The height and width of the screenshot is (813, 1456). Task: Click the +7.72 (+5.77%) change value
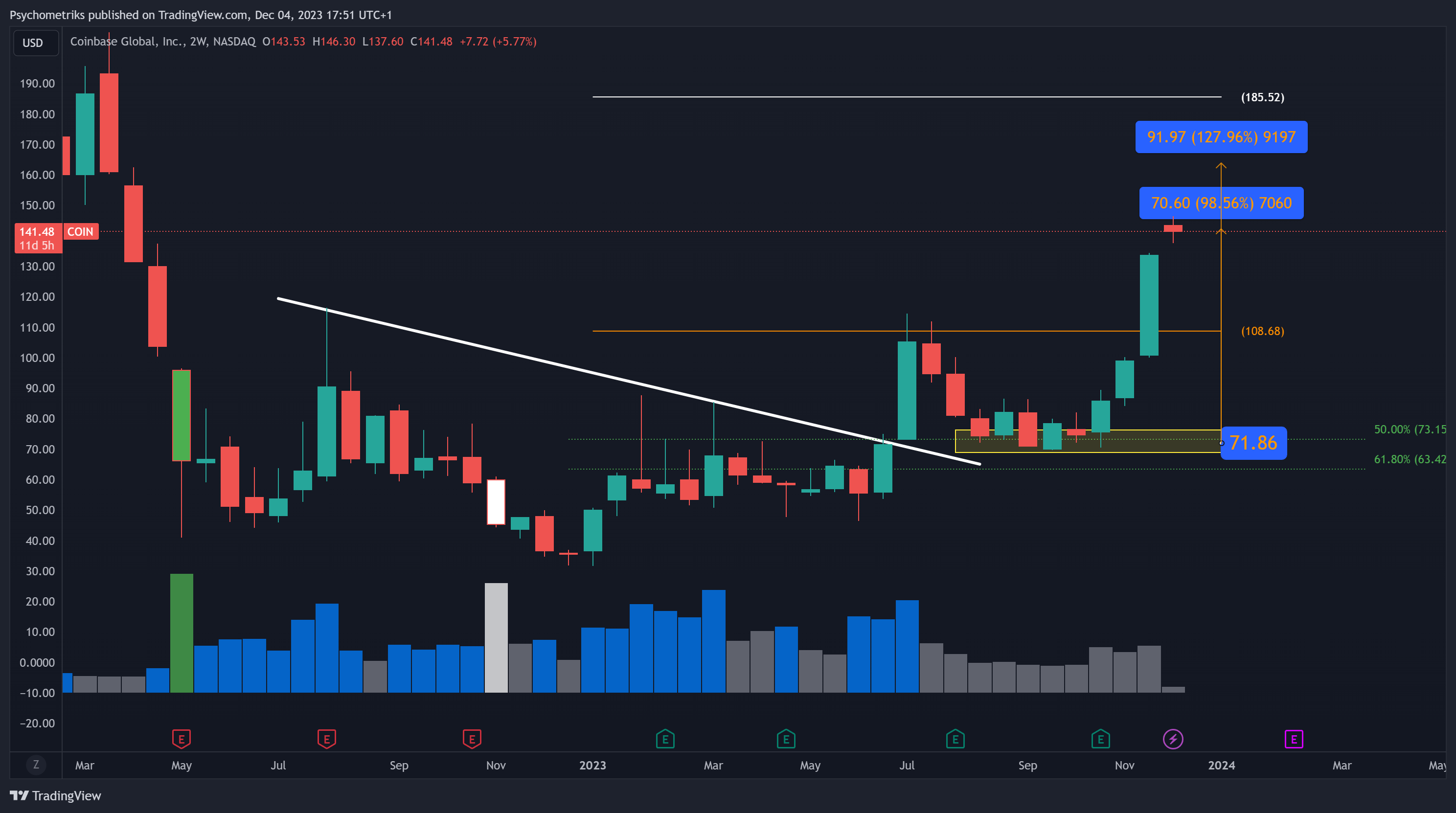pos(498,41)
